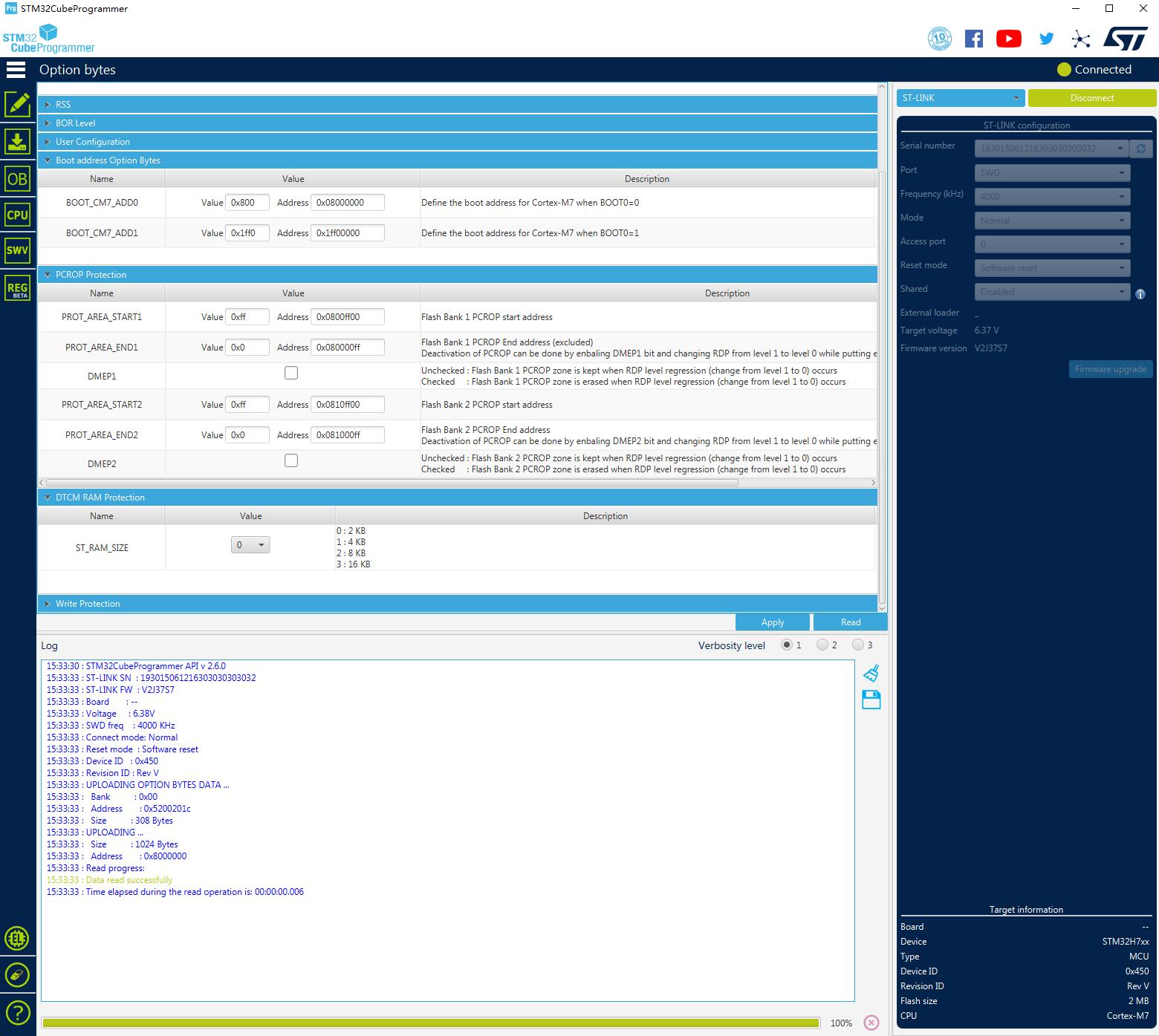Click the 100% progress bar
Viewport: 1159px width, 1036px height.
tap(431, 1023)
